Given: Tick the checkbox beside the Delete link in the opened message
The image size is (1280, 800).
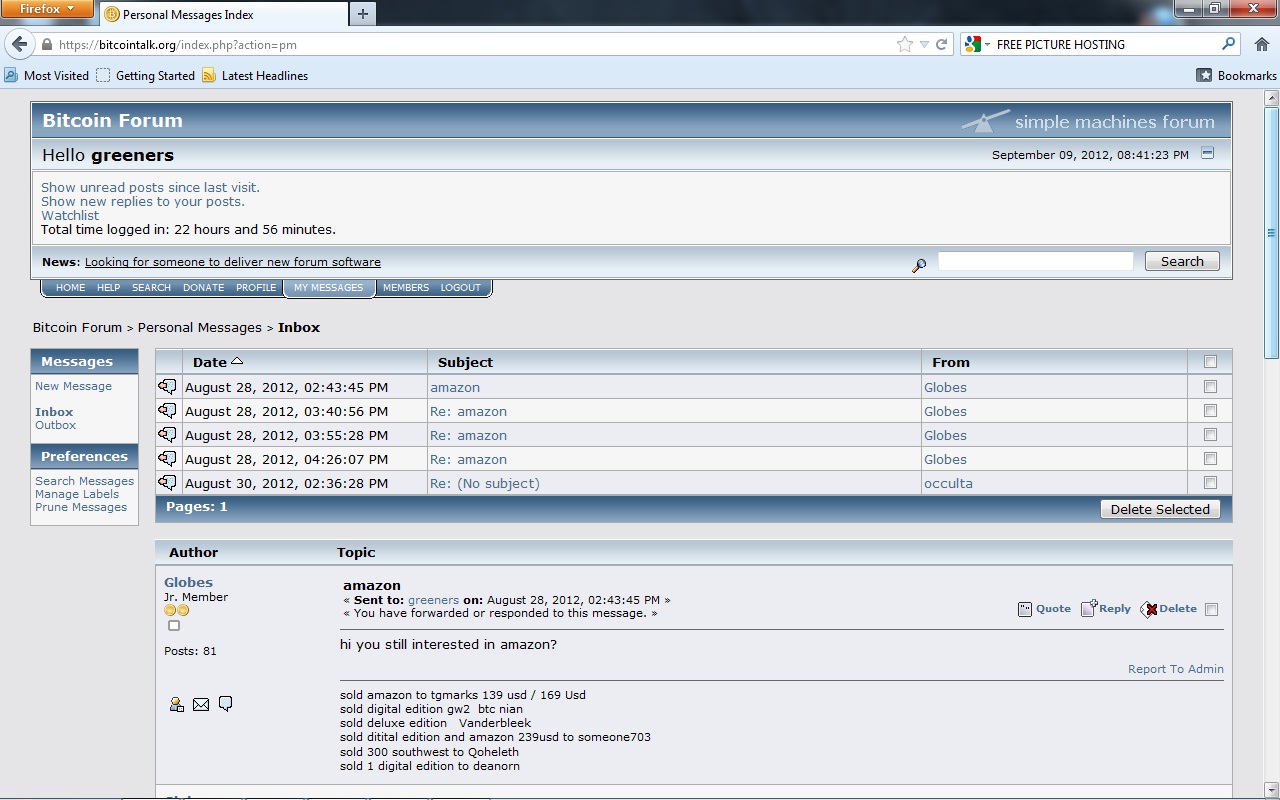Looking at the screenshot, I should pos(1212,609).
